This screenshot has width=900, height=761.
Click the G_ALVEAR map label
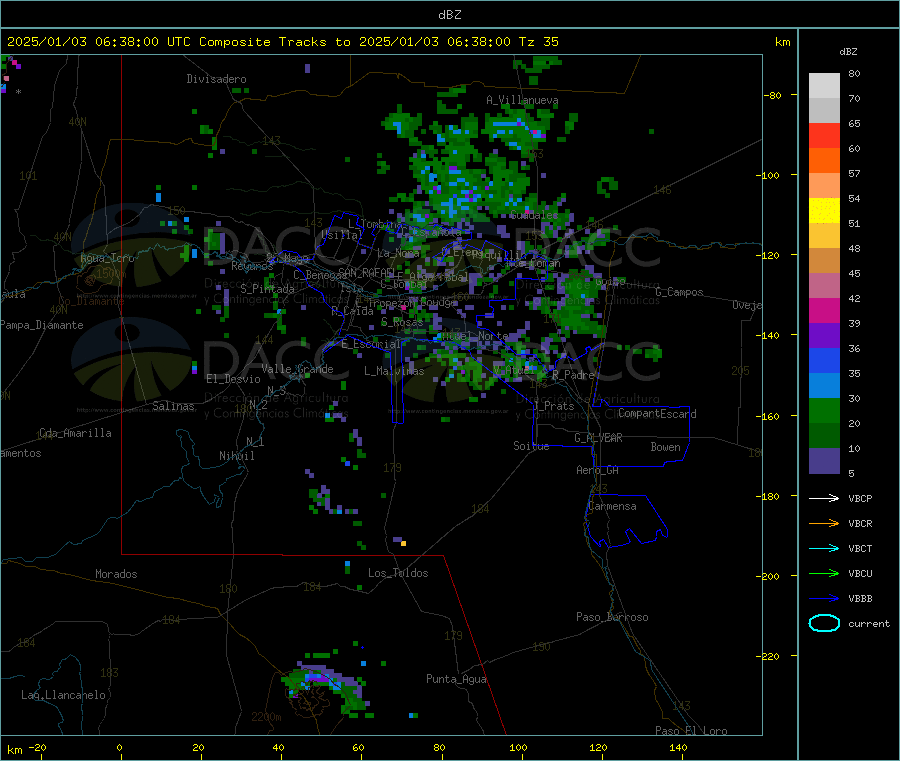(x=598, y=438)
